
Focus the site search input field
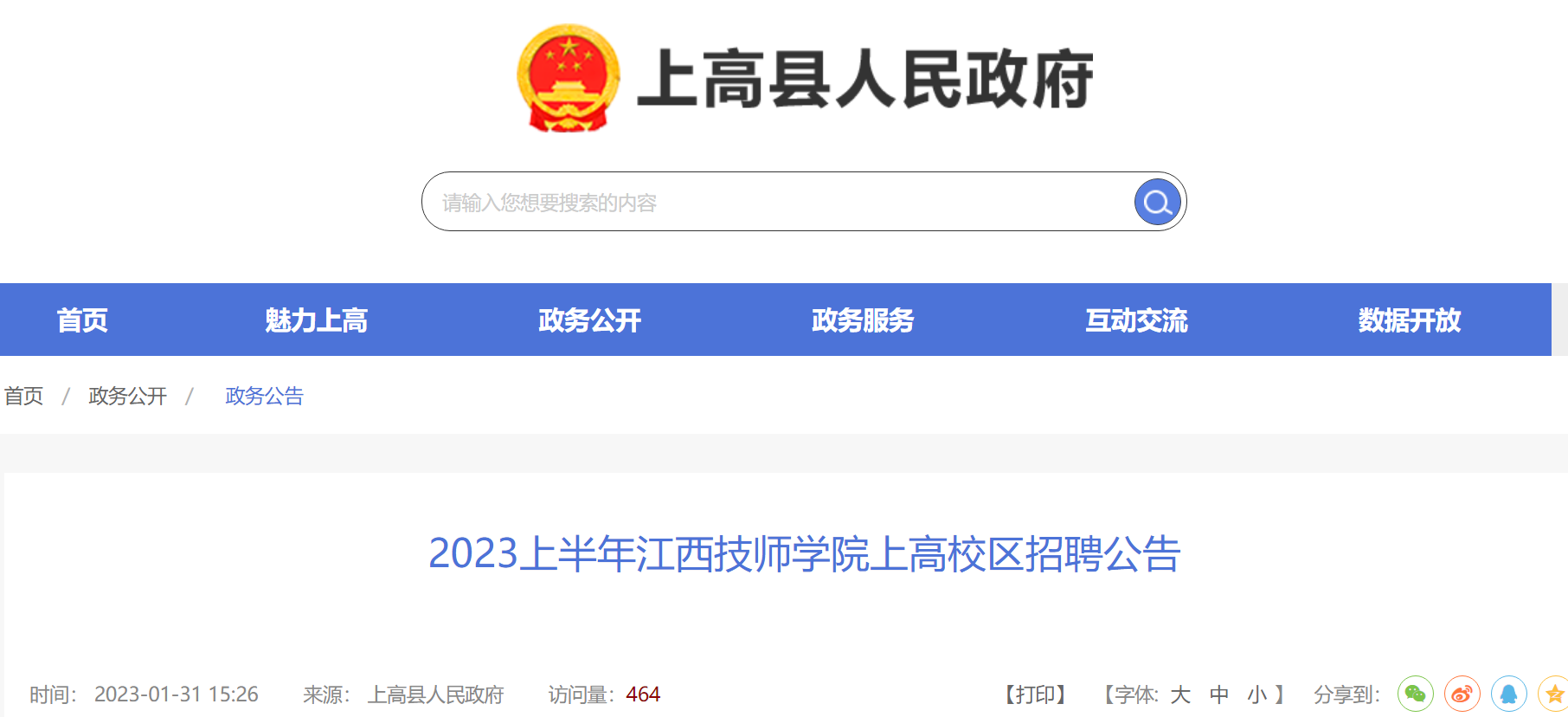(779, 202)
